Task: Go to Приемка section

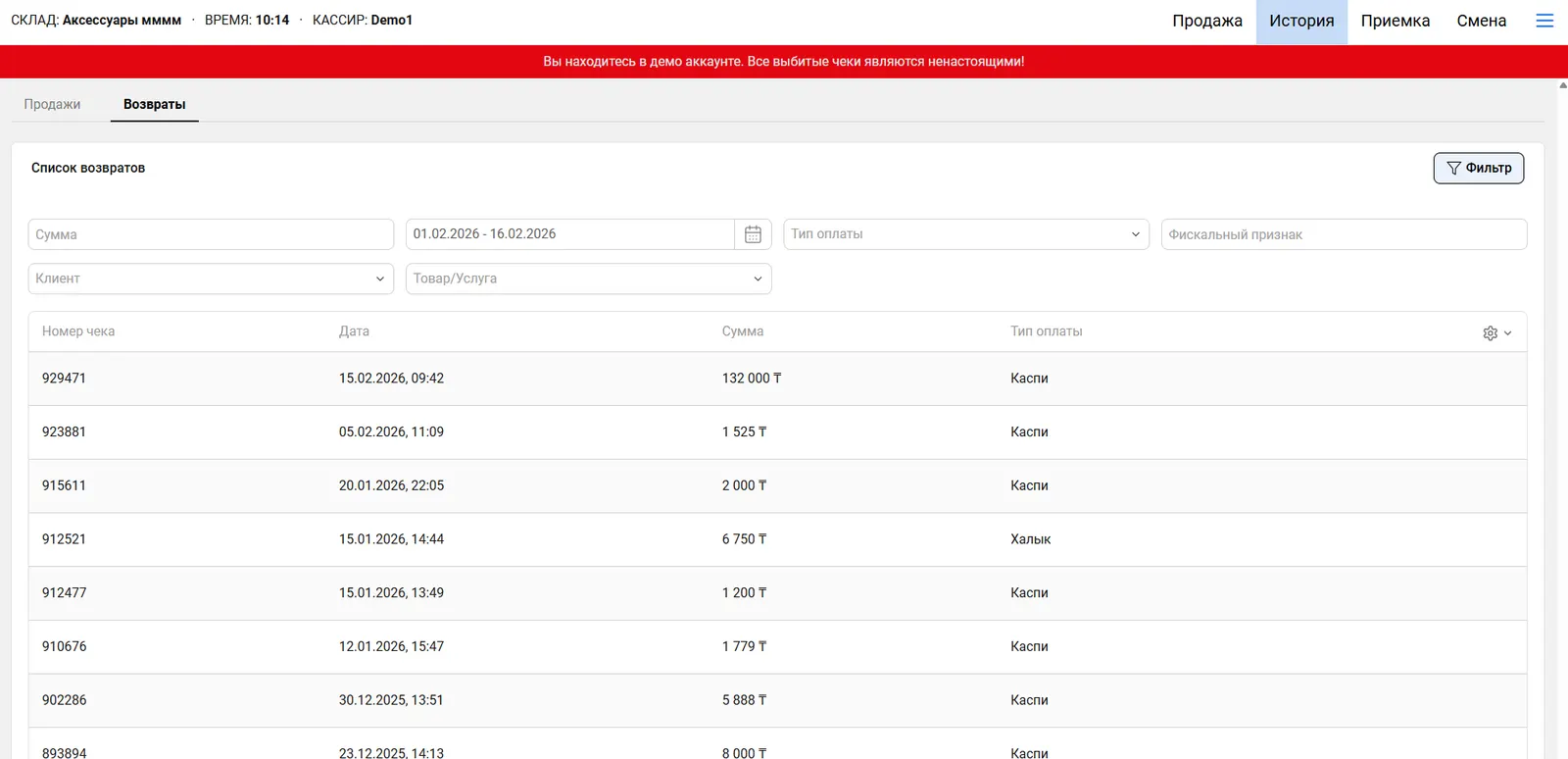Action: 1395,21
